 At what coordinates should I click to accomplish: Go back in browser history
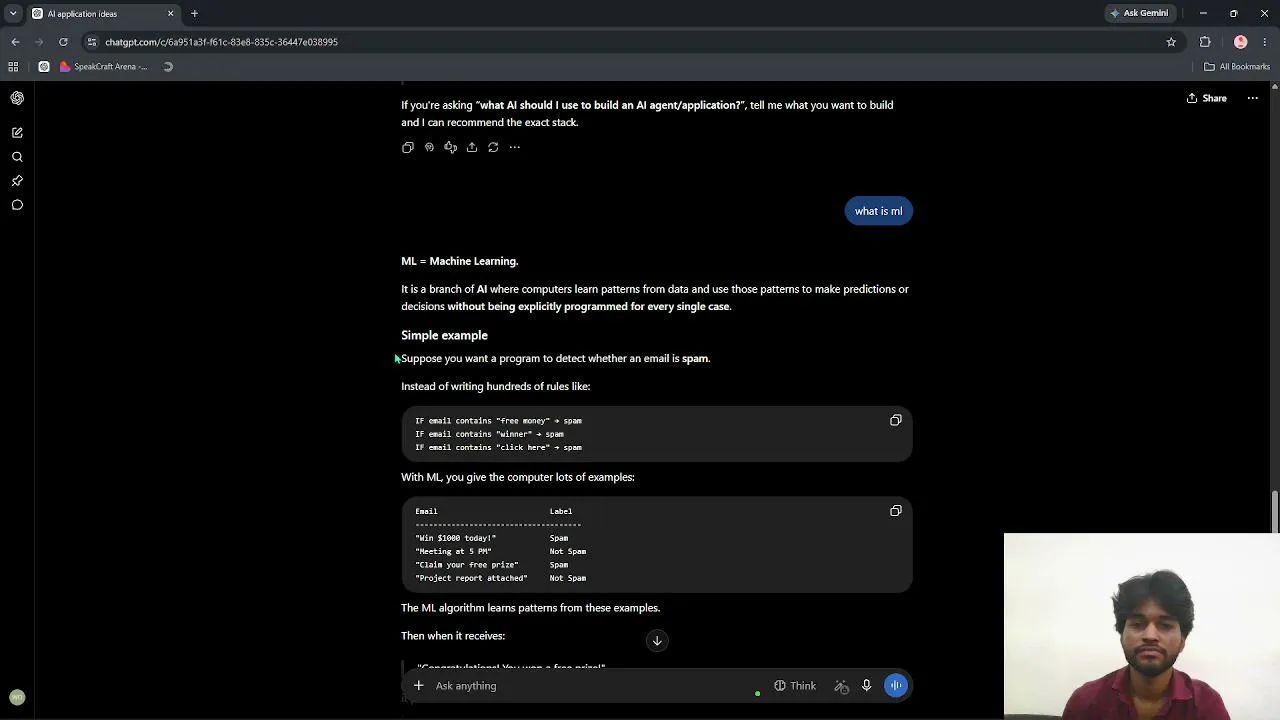click(x=15, y=42)
